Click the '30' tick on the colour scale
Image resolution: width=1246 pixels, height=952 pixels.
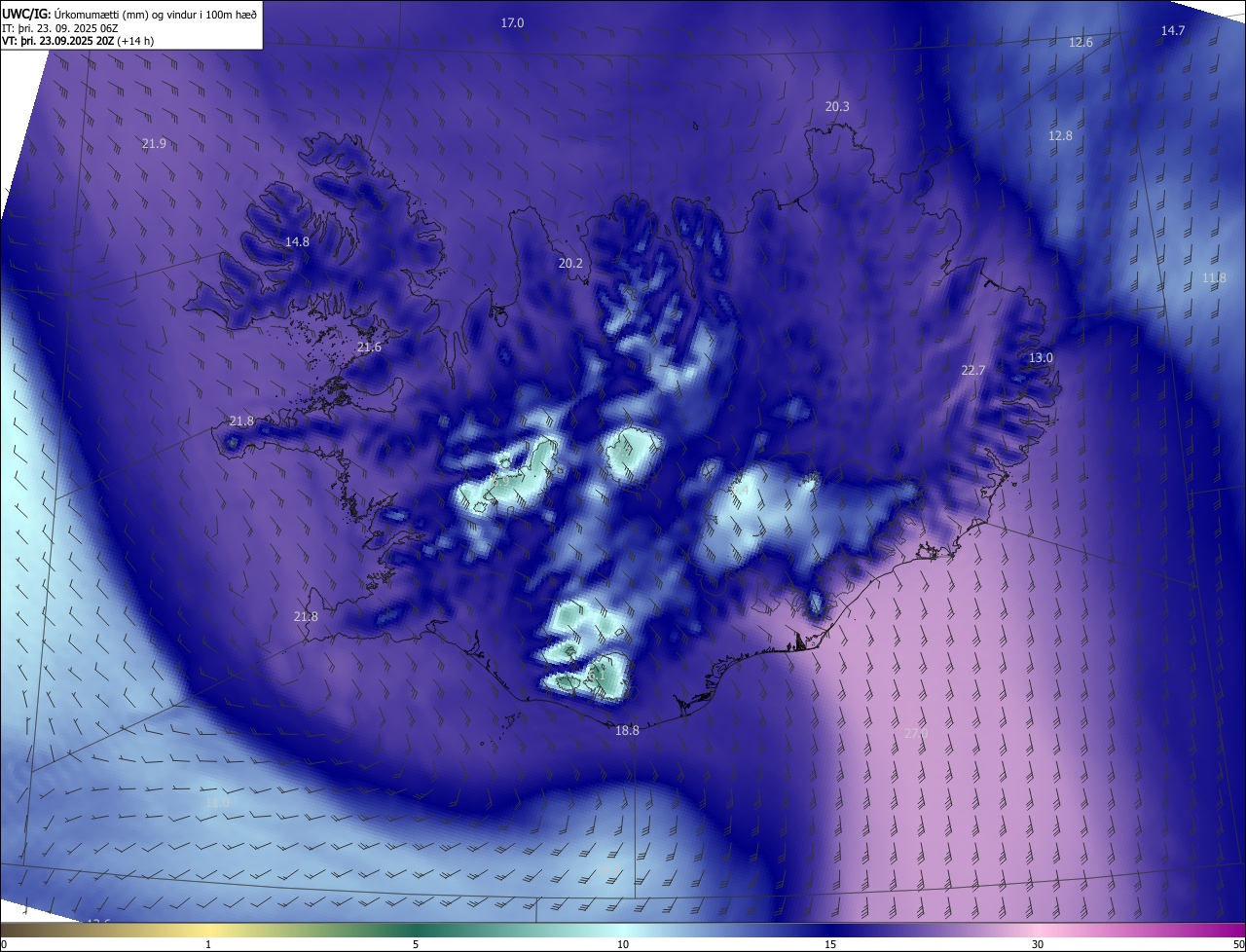[x=1038, y=944]
